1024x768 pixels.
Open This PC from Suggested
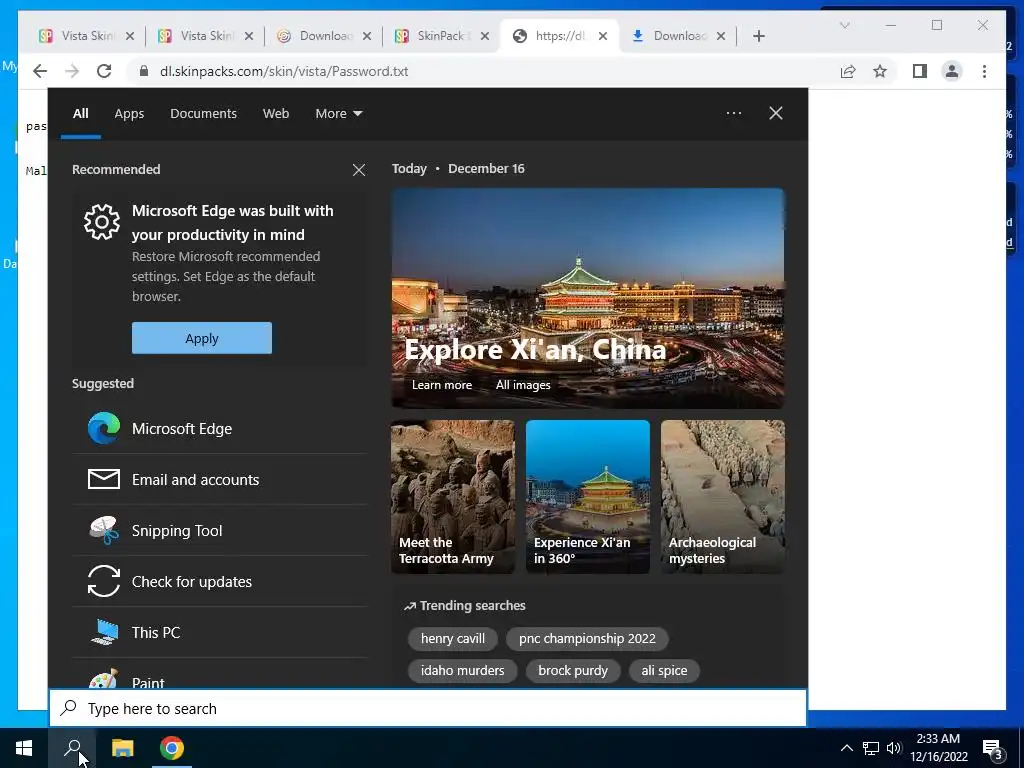219,632
